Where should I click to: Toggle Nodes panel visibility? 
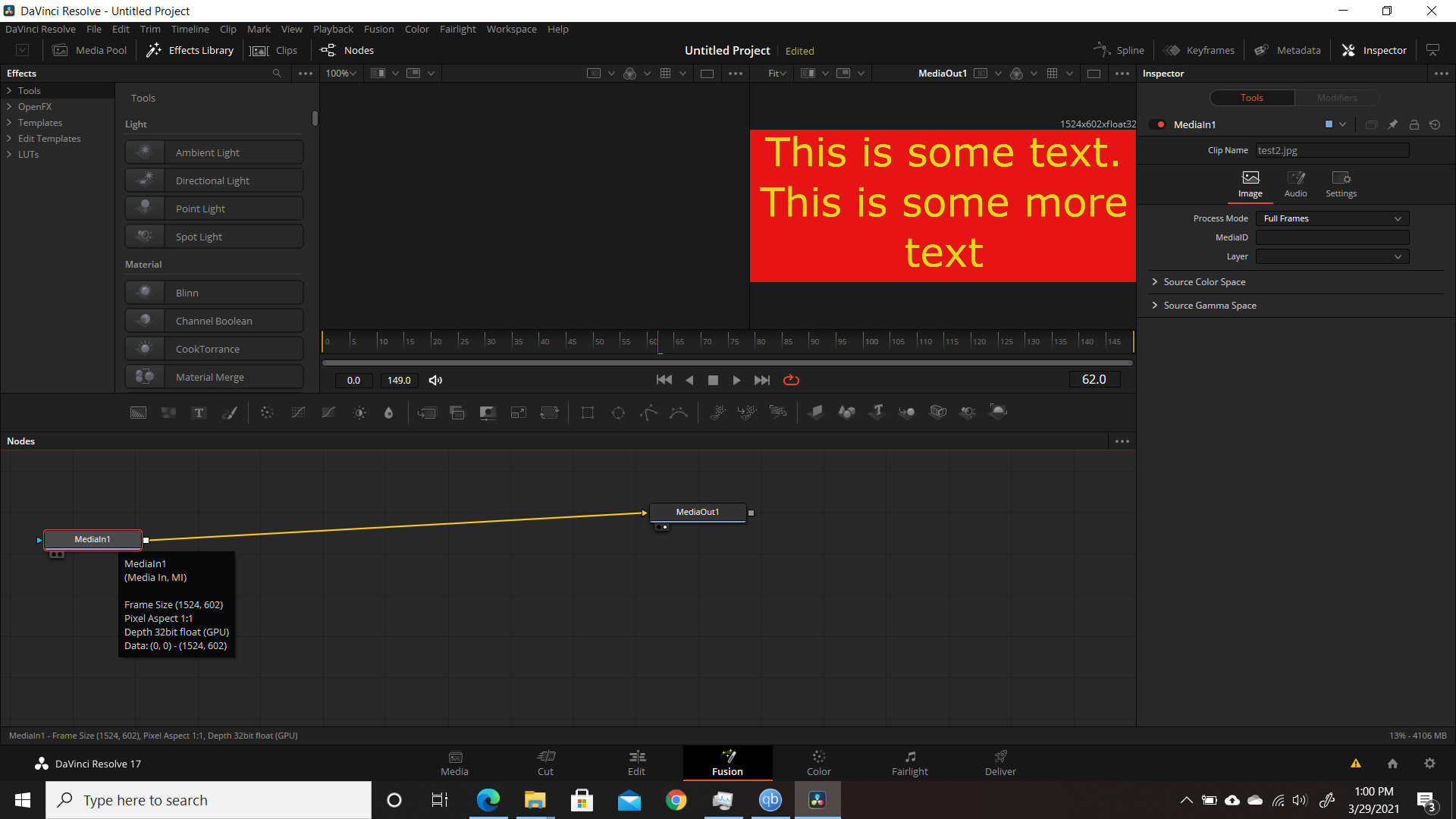pos(347,50)
